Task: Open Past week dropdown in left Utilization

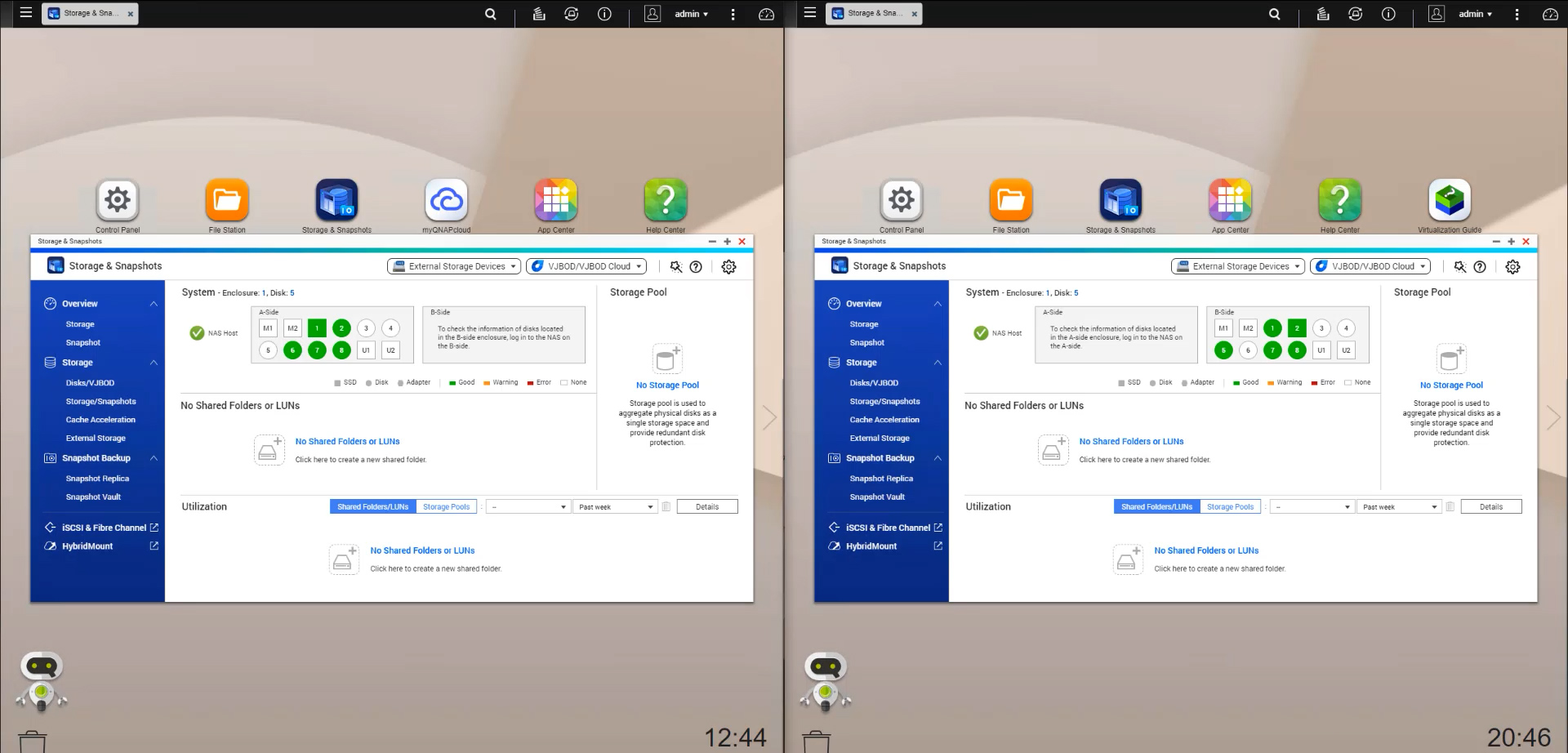Action: 616,507
